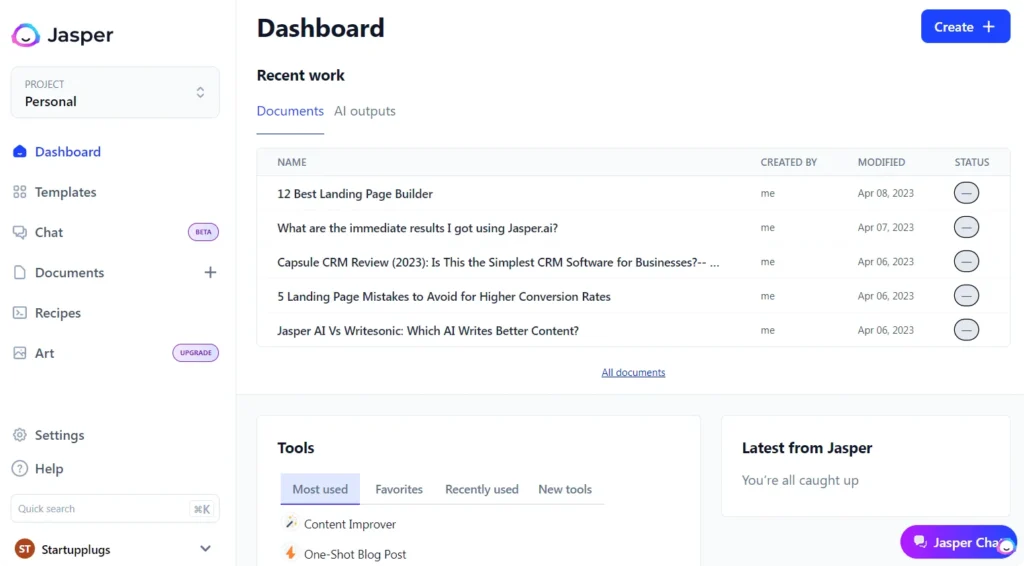Open Templates via its grid icon
Screen dimensions: 1024x566
(x=19, y=192)
